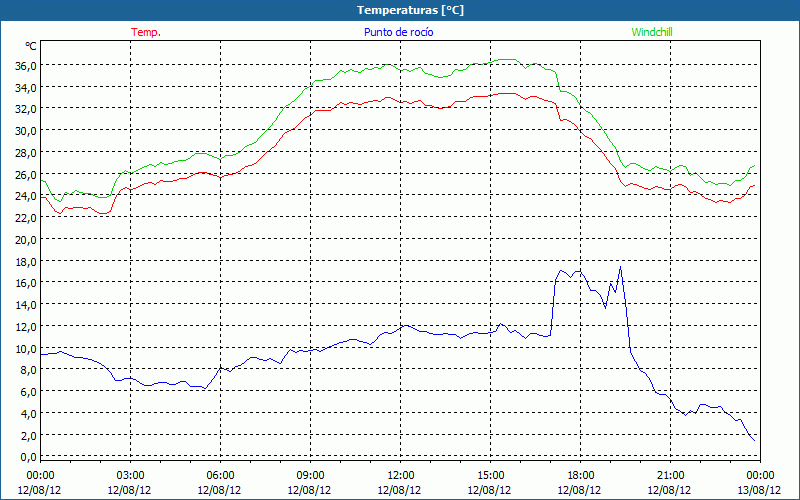Viewport: 800px width, 500px height.
Task: Click the 16,0 y-axis value
Action: (26, 283)
